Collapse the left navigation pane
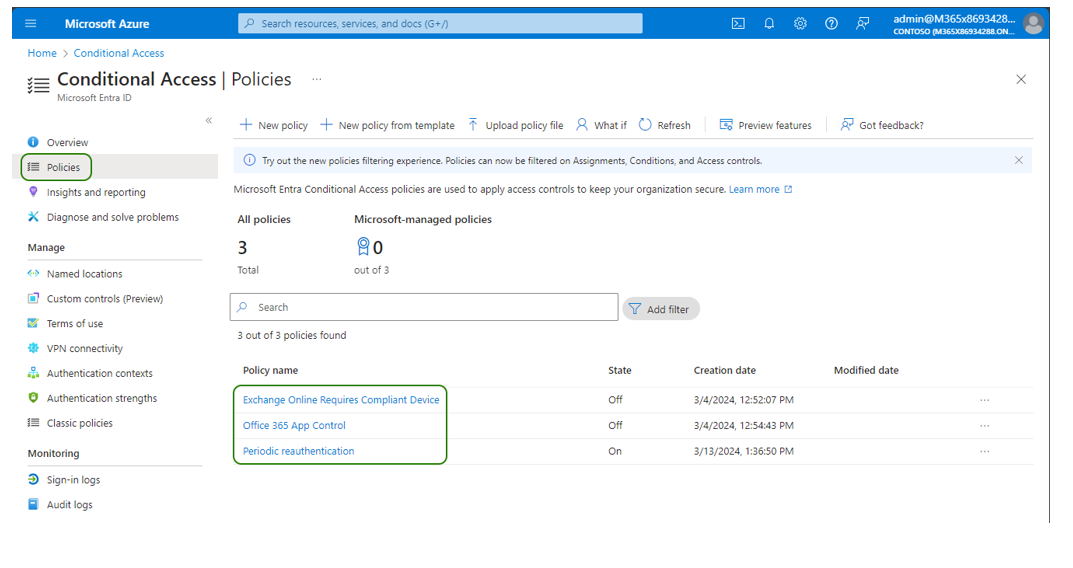This screenshot has height=568, width=1073. click(209, 120)
